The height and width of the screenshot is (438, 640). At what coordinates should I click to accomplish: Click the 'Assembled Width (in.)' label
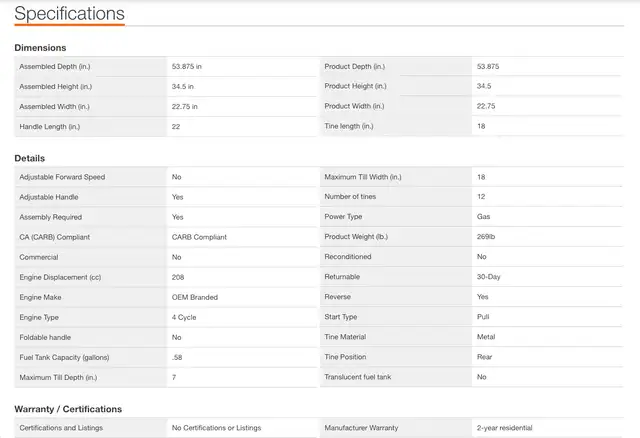54,107
